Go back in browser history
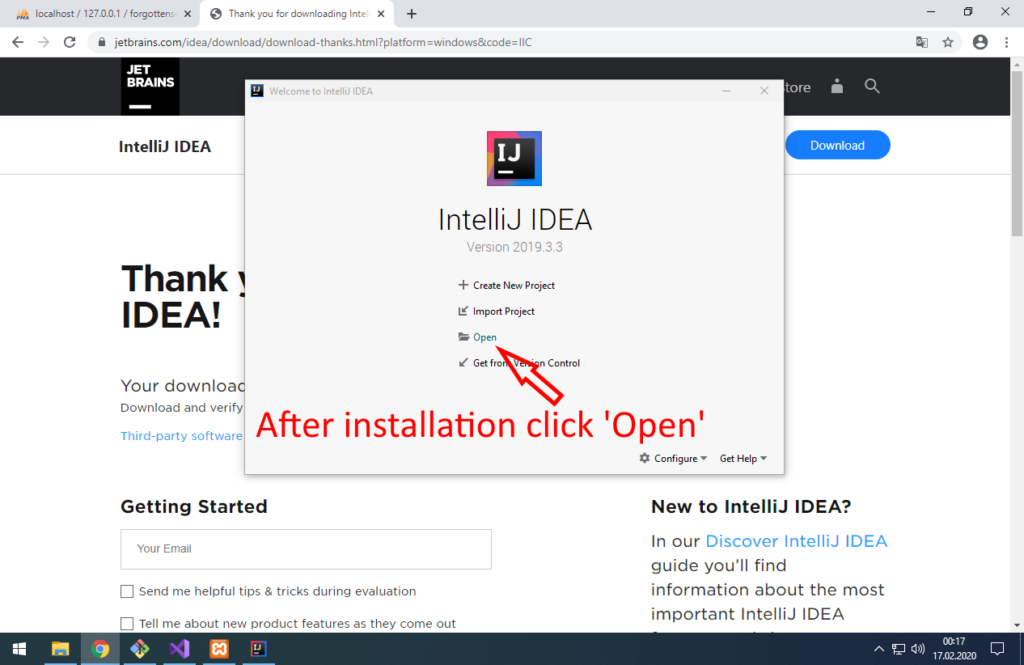The image size is (1024, 665). click(18, 42)
